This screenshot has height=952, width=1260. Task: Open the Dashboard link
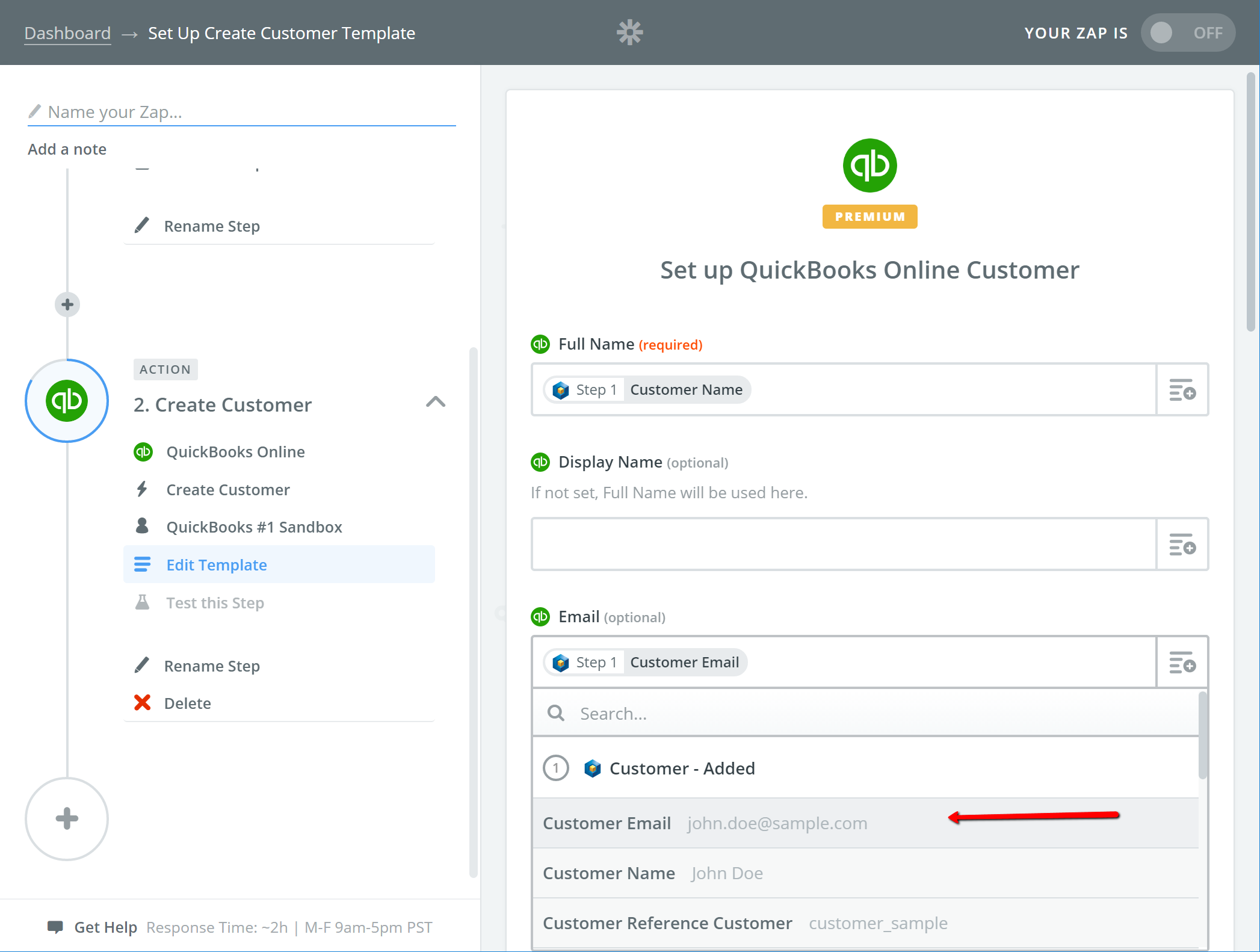(67, 33)
